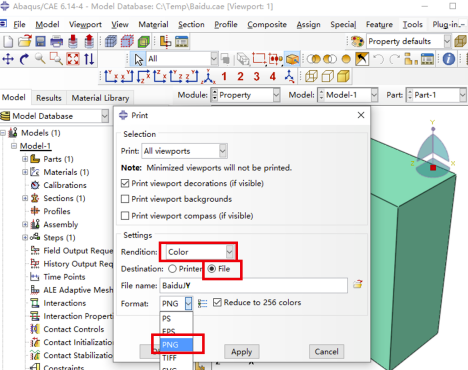Viewport: 468px width, 370px height.
Task: Click the undo arrow icon
Action: coord(378,59)
